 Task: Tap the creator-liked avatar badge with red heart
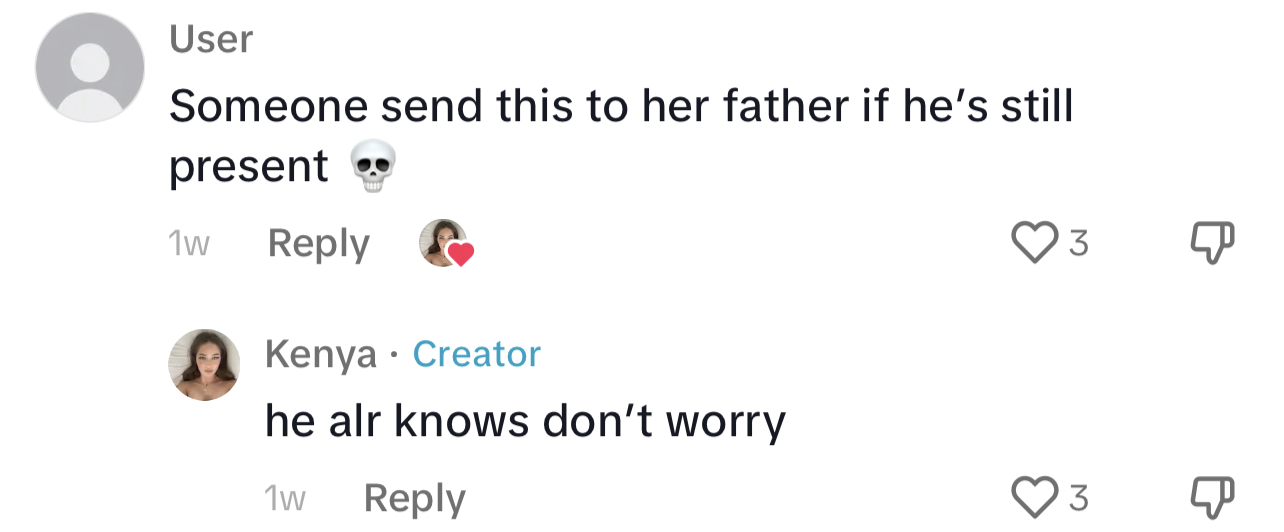pyautogui.click(x=445, y=243)
